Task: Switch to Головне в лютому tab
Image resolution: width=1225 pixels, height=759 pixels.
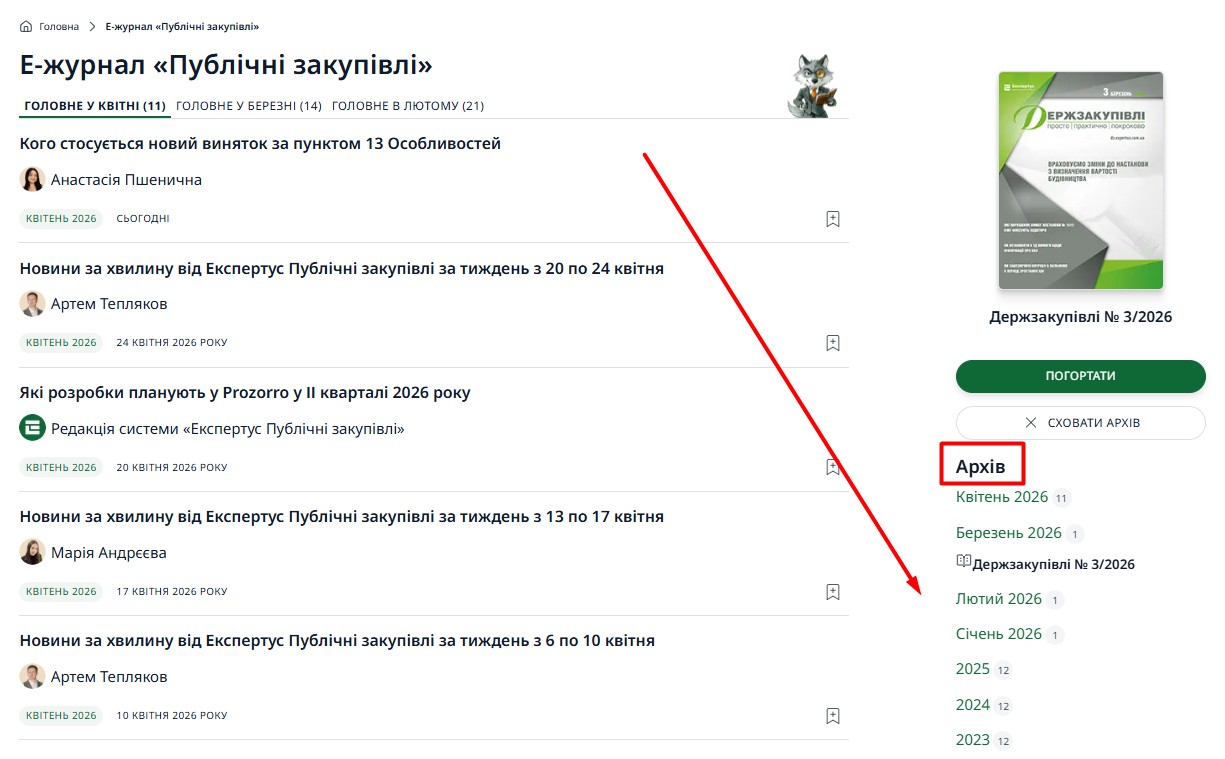Action: pyautogui.click(x=408, y=106)
